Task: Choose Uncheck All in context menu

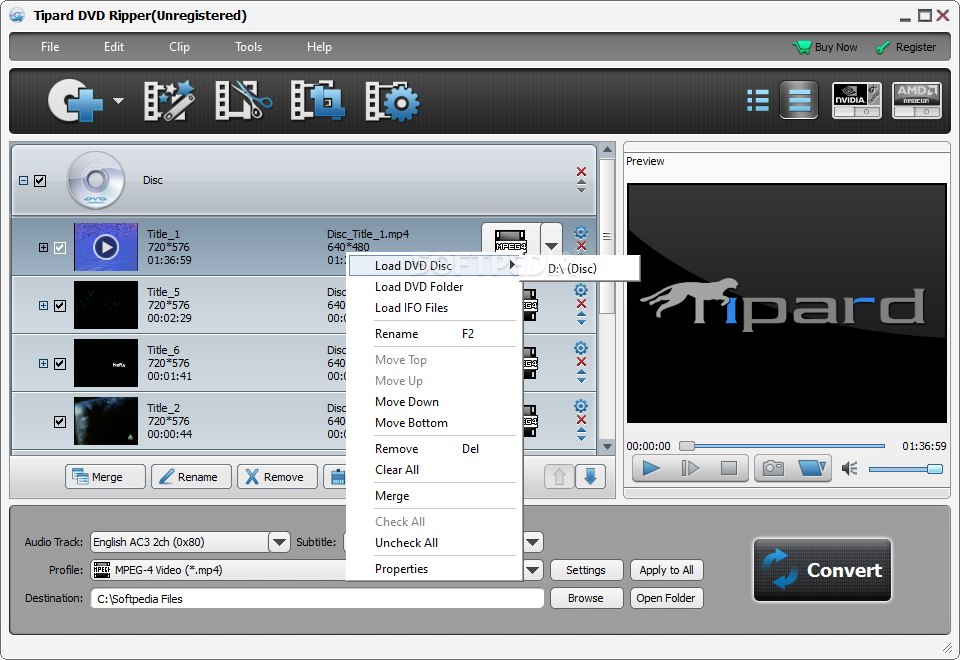Action: [434, 542]
